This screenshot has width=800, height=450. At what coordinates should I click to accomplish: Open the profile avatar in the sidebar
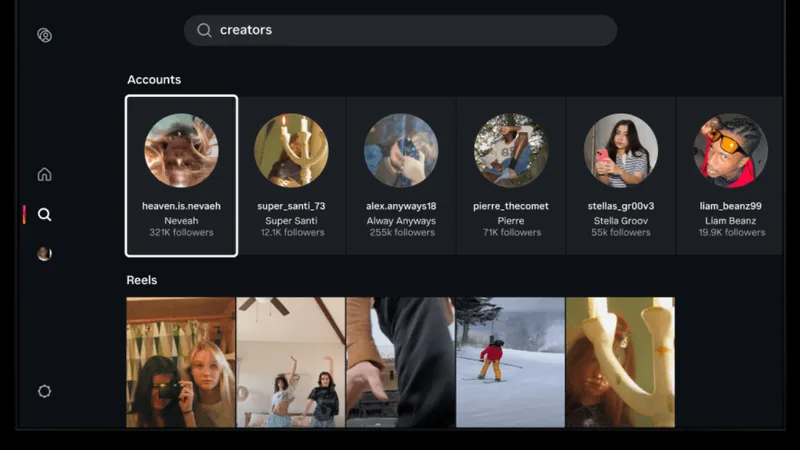[x=44, y=254]
